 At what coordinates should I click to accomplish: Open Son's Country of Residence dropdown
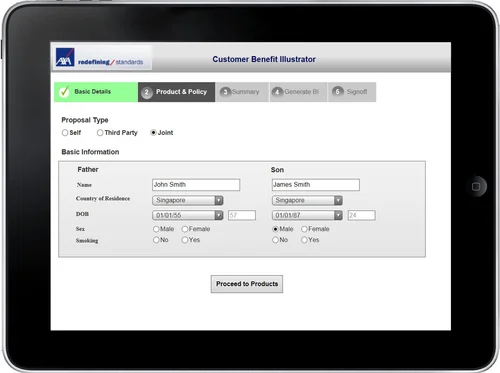307,200
